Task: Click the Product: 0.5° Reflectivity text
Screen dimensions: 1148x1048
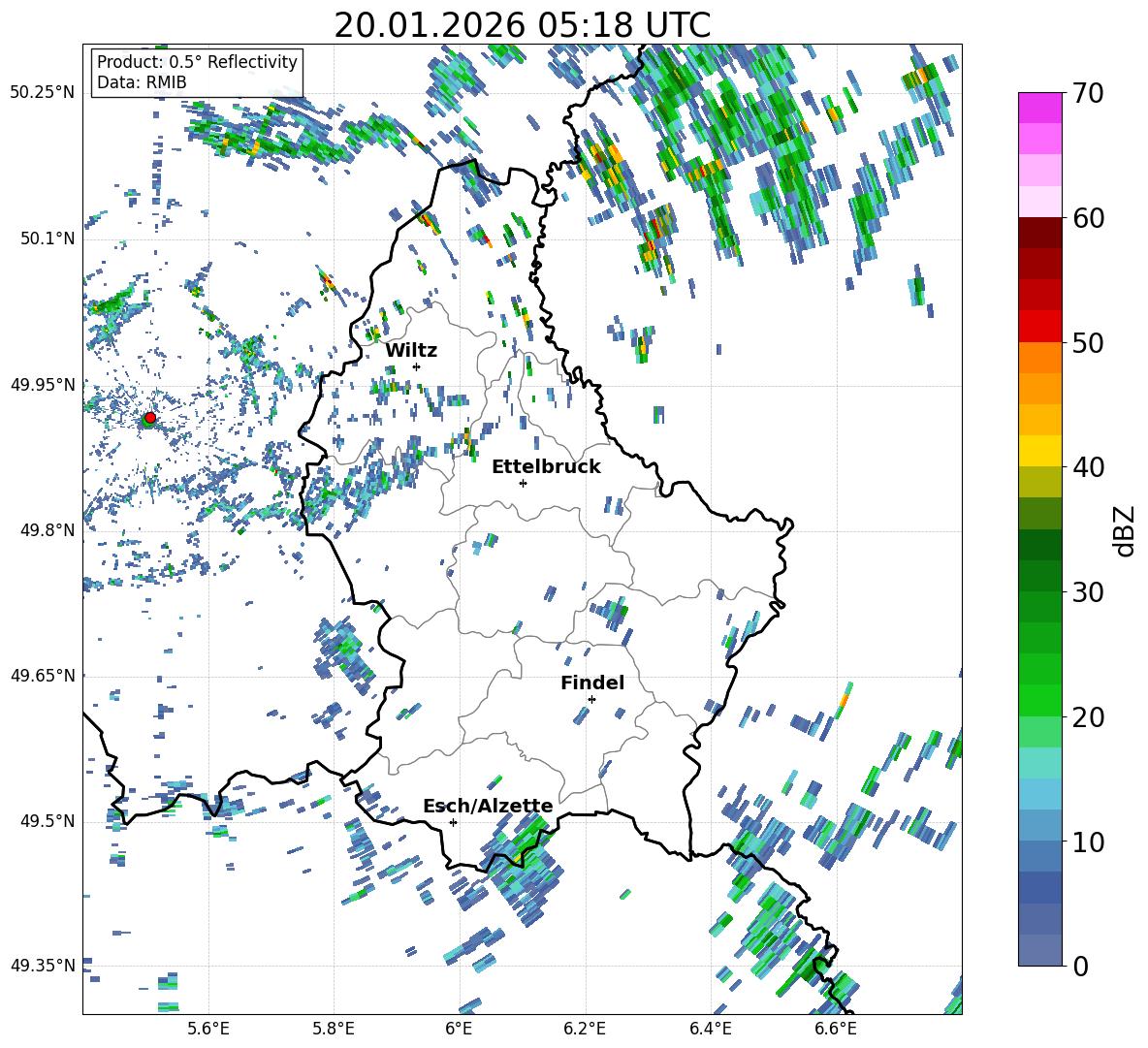Action: 197,61
